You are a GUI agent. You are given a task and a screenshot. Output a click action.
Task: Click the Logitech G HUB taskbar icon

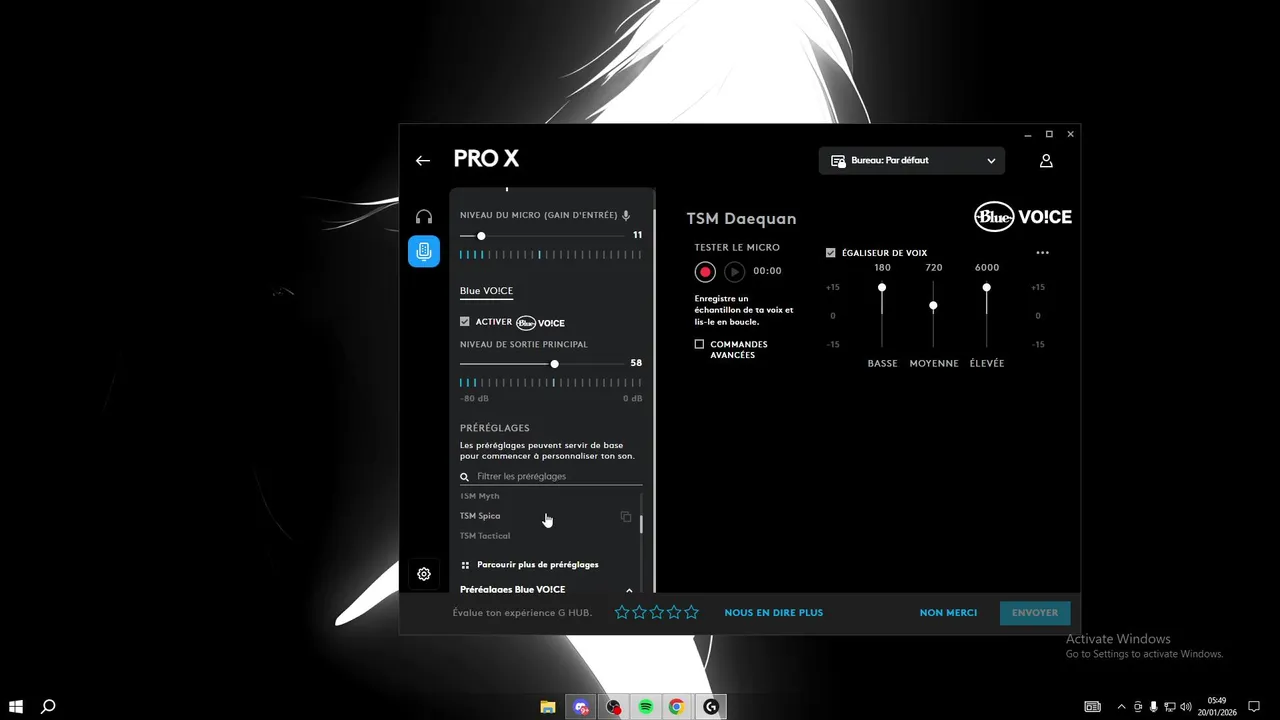tap(711, 707)
